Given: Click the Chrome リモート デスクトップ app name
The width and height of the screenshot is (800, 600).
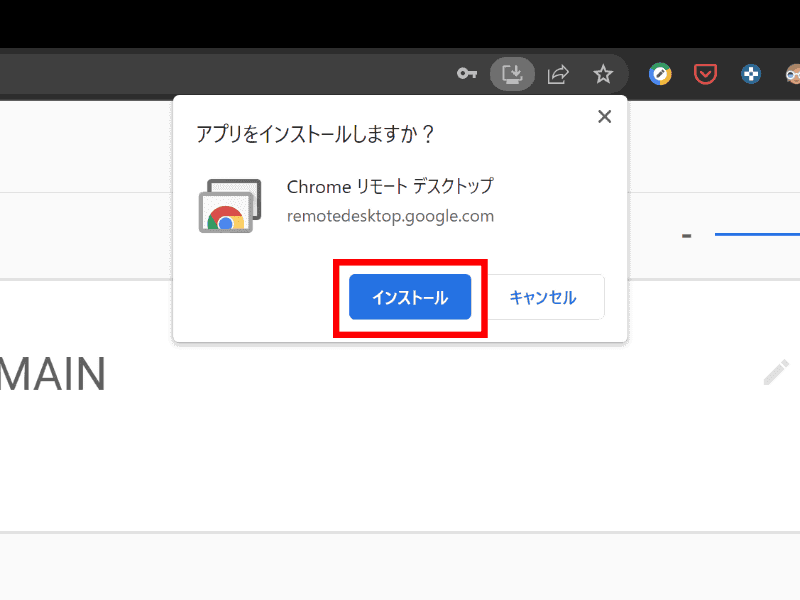Looking at the screenshot, I should pyautogui.click(x=390, y=186).
